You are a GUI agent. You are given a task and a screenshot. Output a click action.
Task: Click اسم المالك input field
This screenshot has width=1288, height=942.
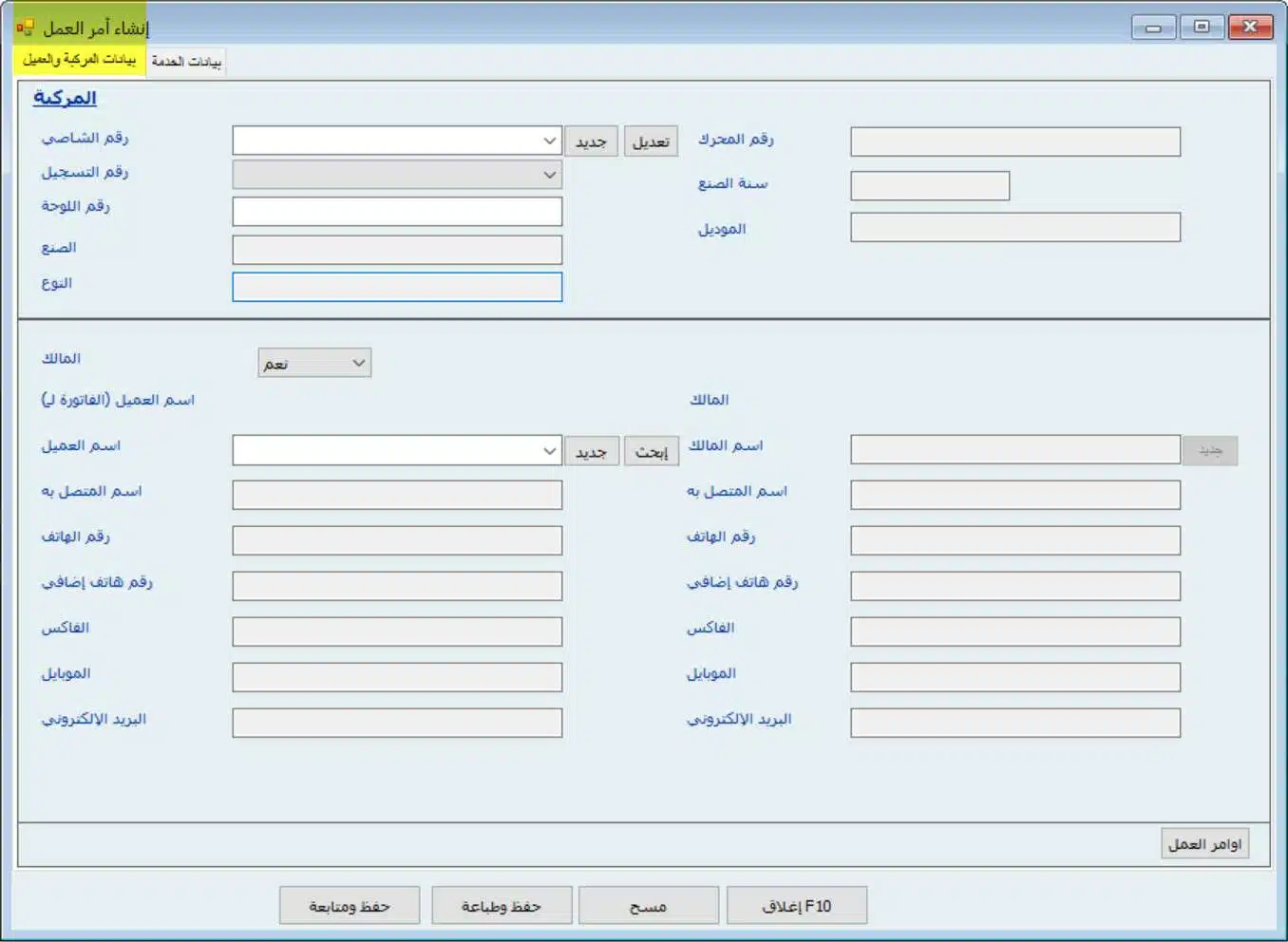[1015, 449]
